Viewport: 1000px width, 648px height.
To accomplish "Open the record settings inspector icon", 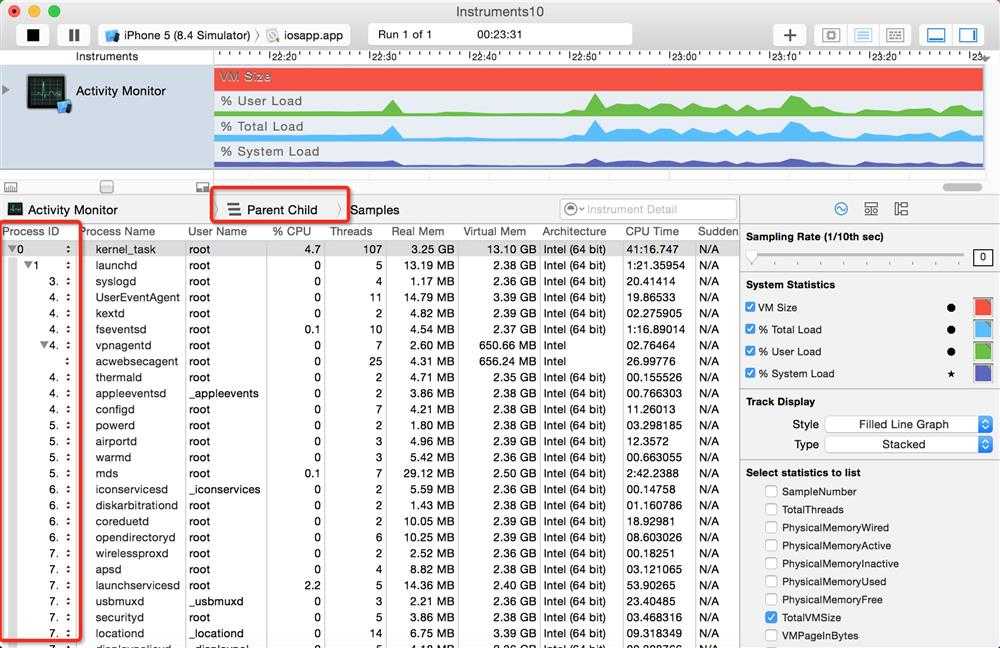I will tap(841, 209).
